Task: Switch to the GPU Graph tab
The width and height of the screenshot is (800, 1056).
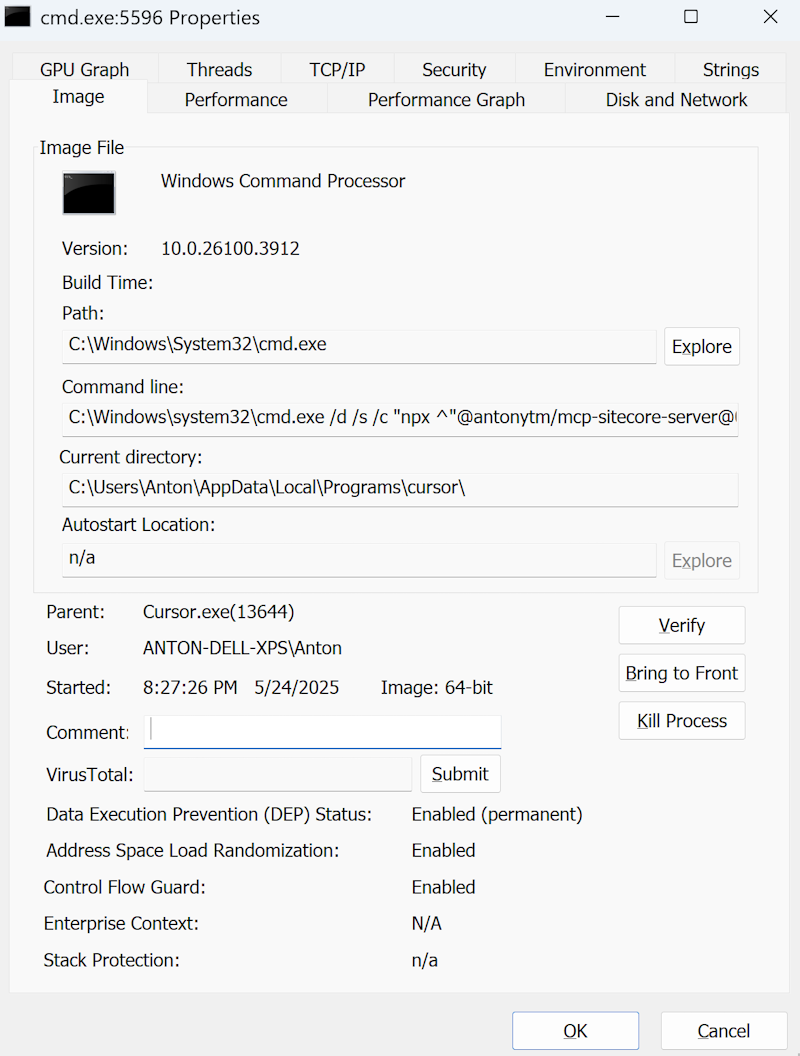Action: (x=84, y=69)
